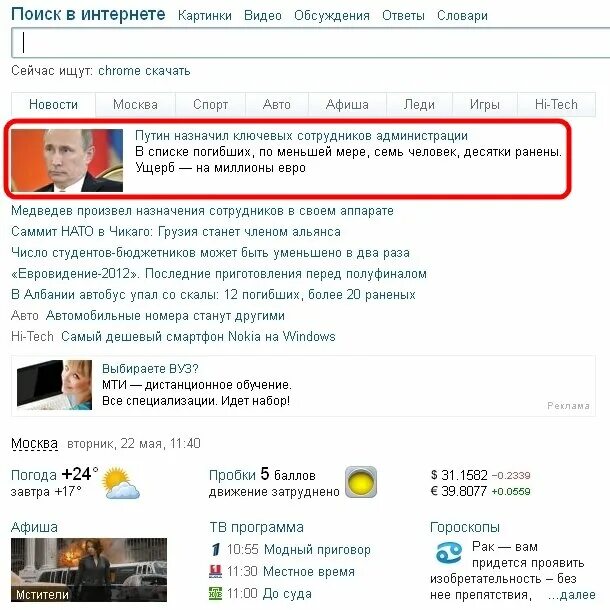Click the green NTV channel icon
The image size is (610, 610).
216,594
